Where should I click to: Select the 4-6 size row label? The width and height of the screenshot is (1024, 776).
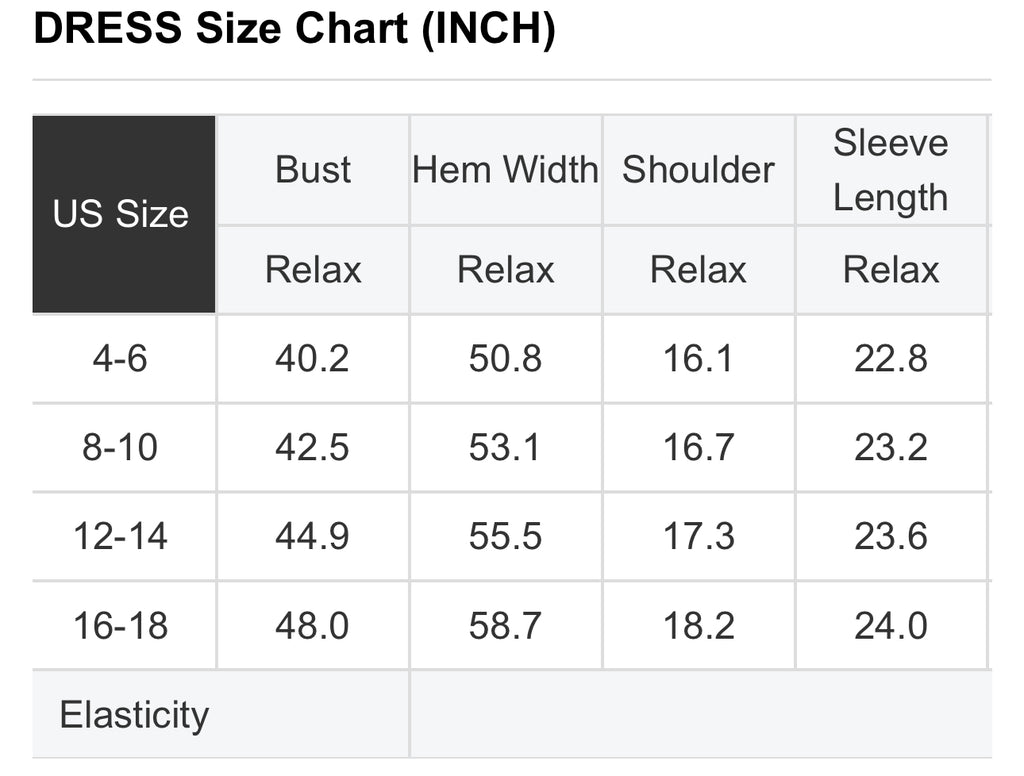(120, 359)
